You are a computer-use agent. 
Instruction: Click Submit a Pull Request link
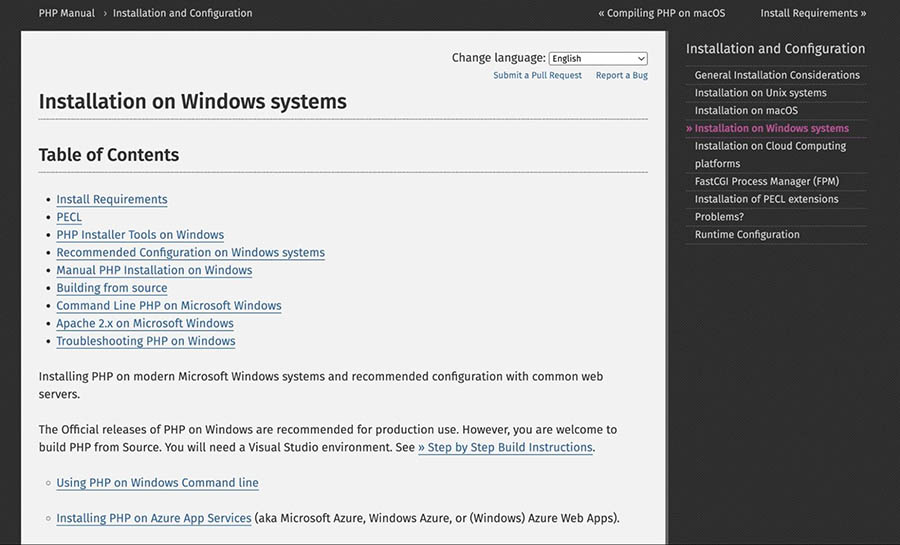click(537, 76)
